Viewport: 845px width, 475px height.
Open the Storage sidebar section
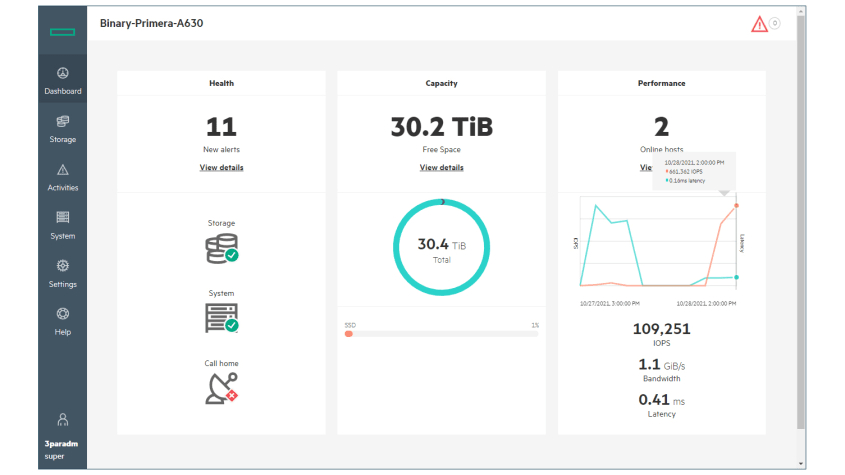point(63,129)
